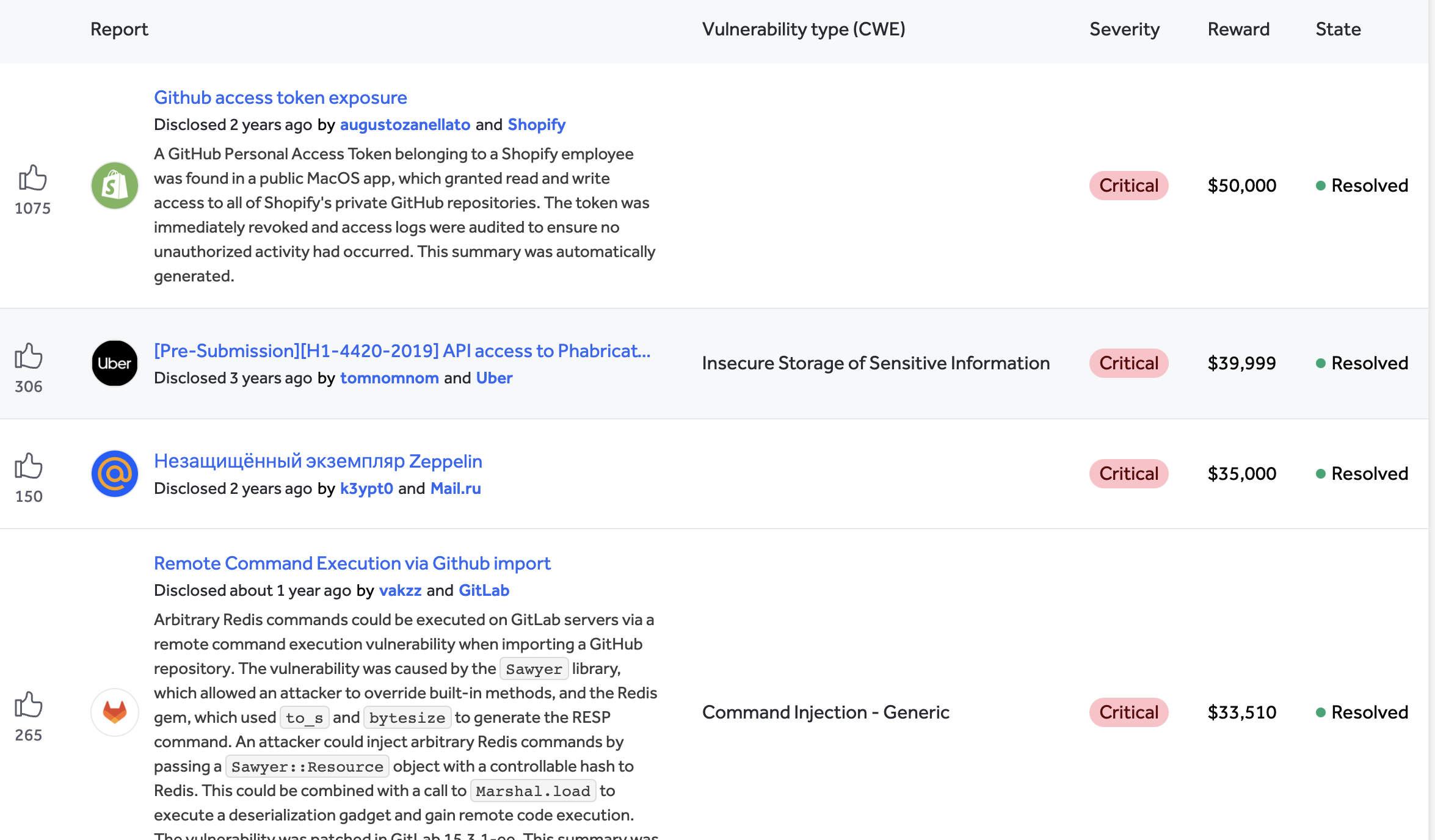Click the Reward column header

pyautogui.click(x=1238, y=29)
